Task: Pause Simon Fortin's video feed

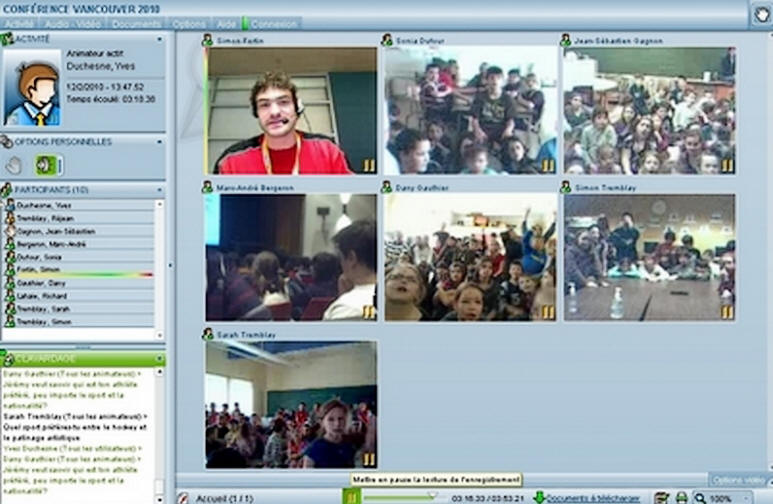Action: tap(370, 166)
